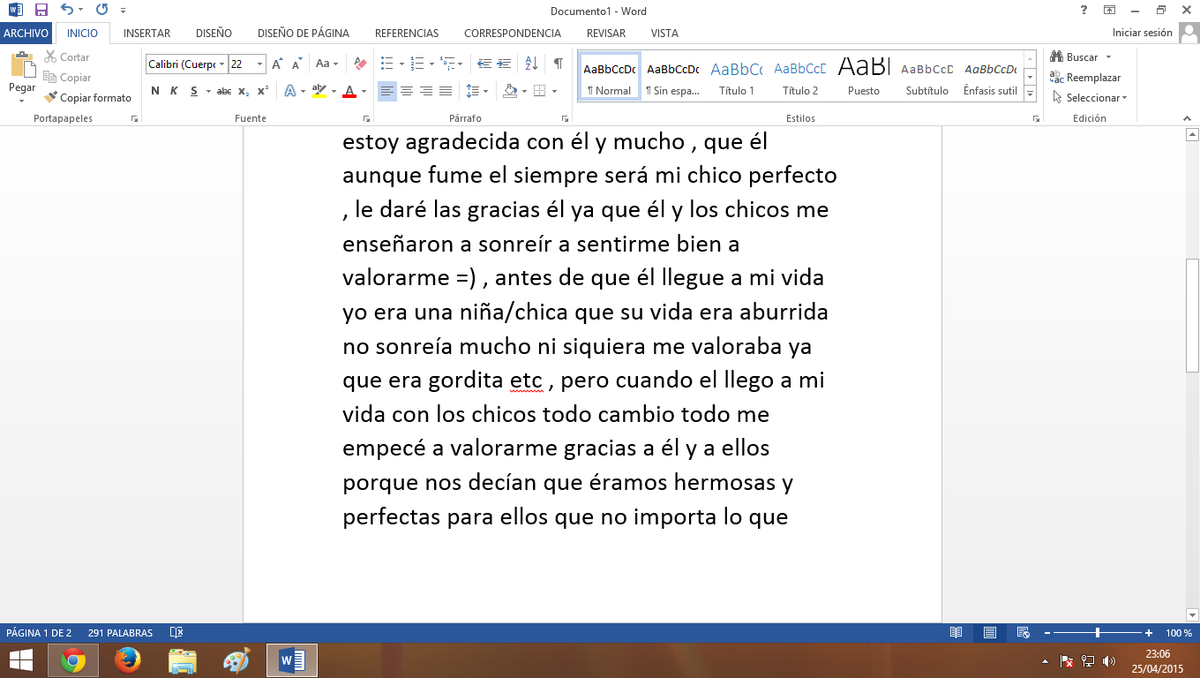Select the Sin espaciado style
Screen dimensions: 1200x678
pos(673,78)
